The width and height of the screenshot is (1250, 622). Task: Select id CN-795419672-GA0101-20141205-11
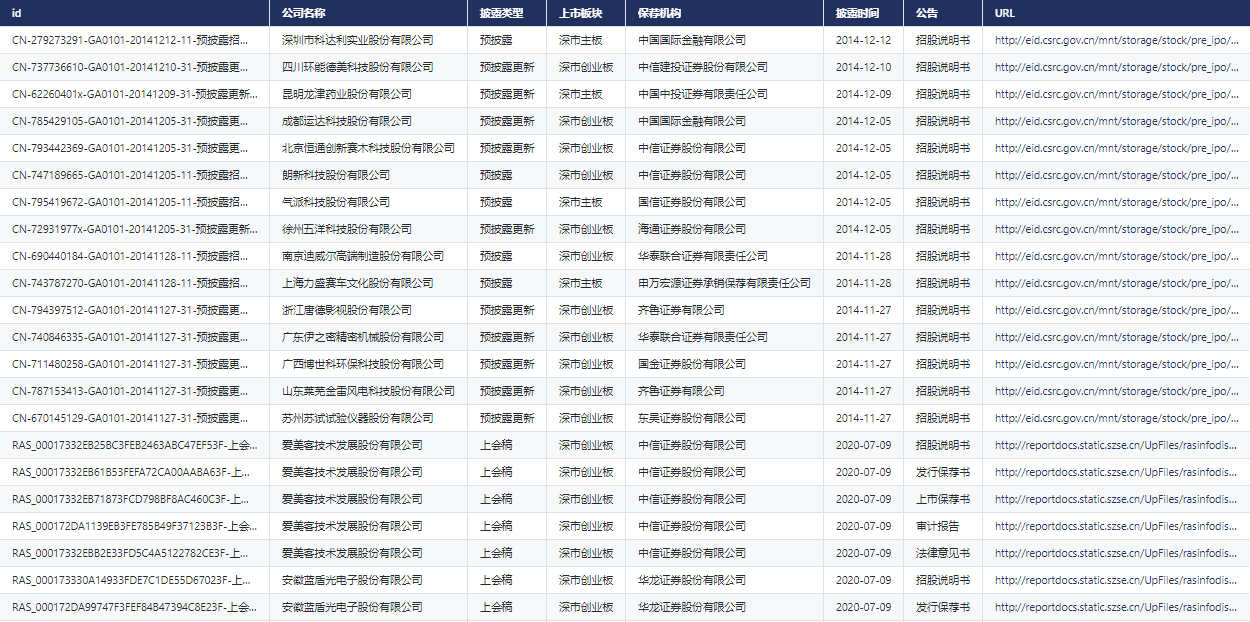click(x=130, y=202)
